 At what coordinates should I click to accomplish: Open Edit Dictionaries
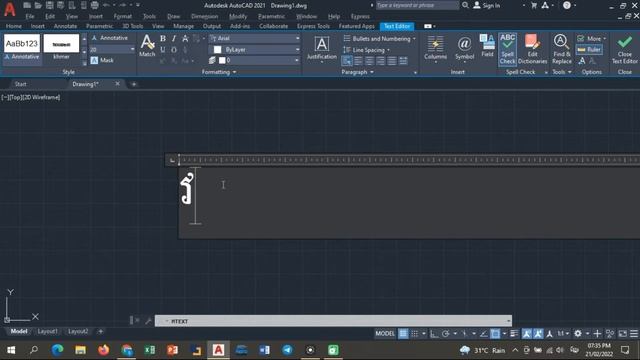tap(532, 49)
